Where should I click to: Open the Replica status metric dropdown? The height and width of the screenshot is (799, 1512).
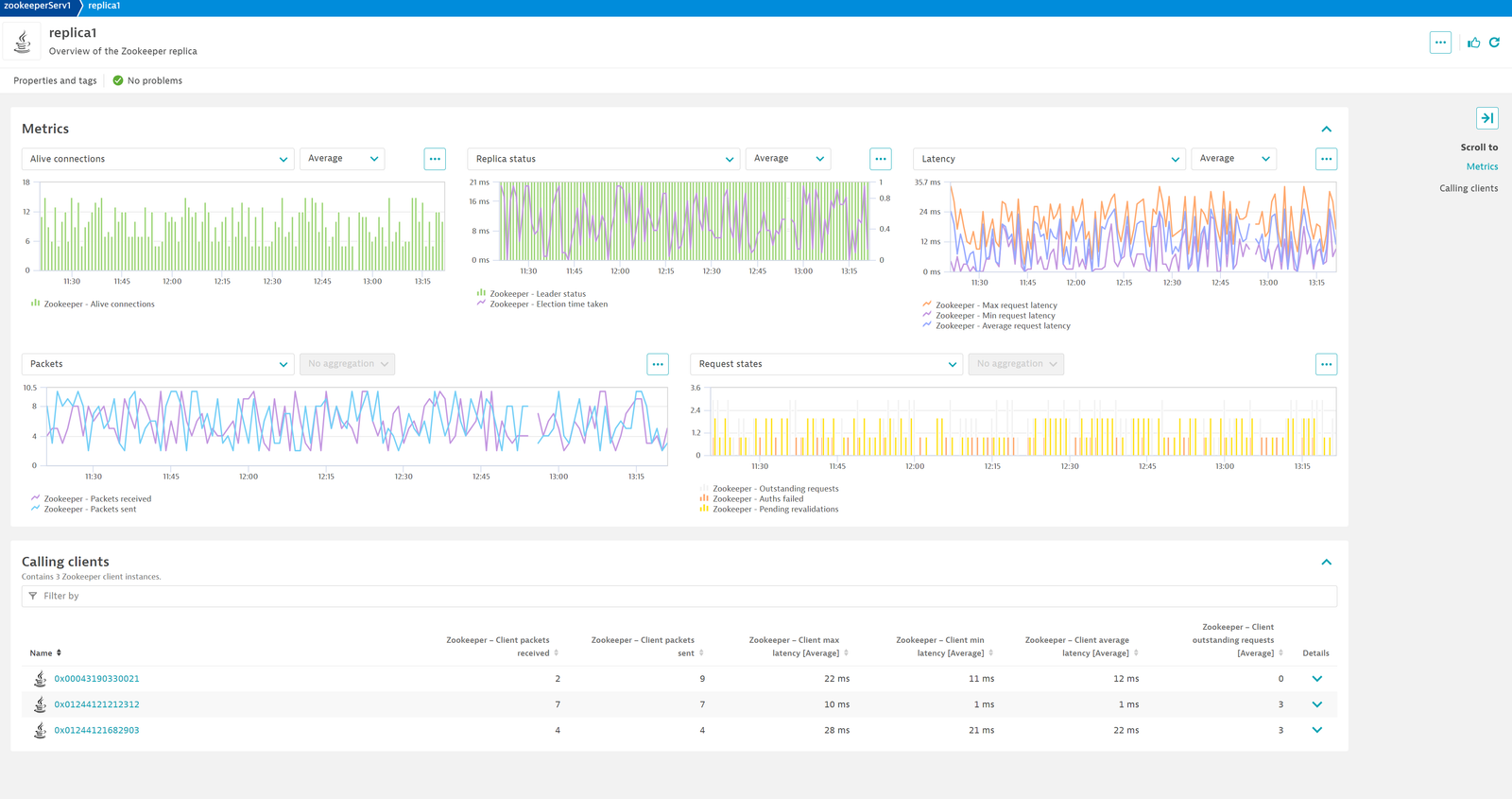(x=604, y=159)
